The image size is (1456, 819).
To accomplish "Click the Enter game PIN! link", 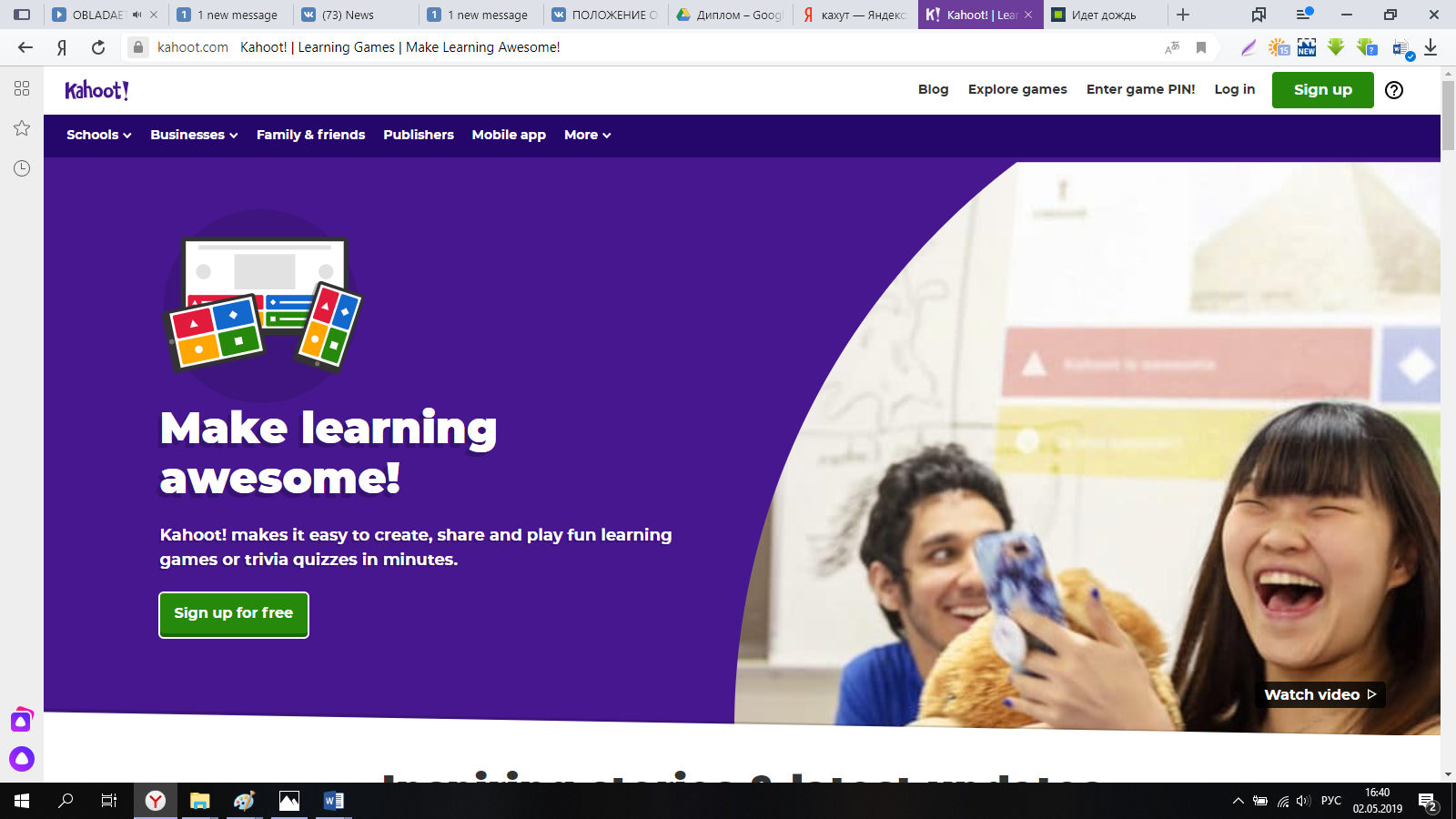I will pyautogui.click(x=1140, y=89).
